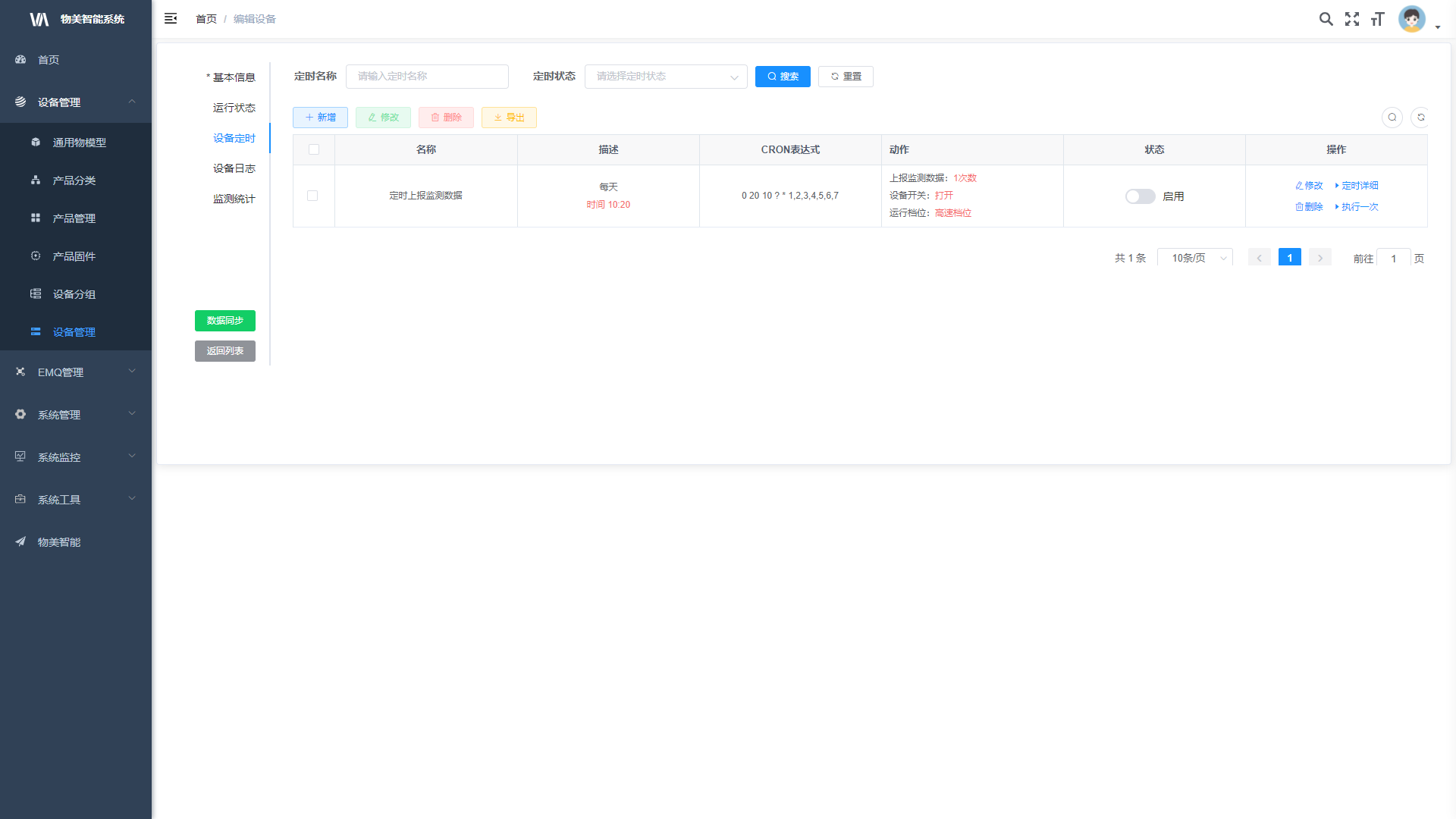Check the select-all checkbox in the table header
Screen dimensions: 1456x819
coord(314,149)
